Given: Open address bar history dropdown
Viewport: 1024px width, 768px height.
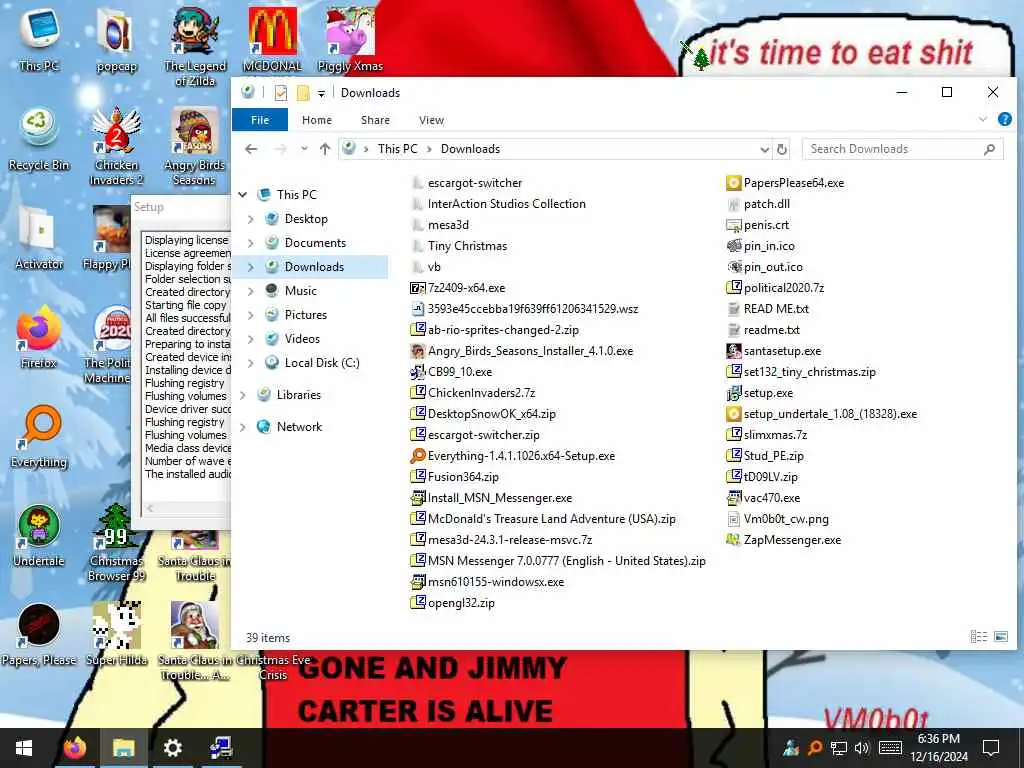Looking at the screenshot, I should click(764, 150).
